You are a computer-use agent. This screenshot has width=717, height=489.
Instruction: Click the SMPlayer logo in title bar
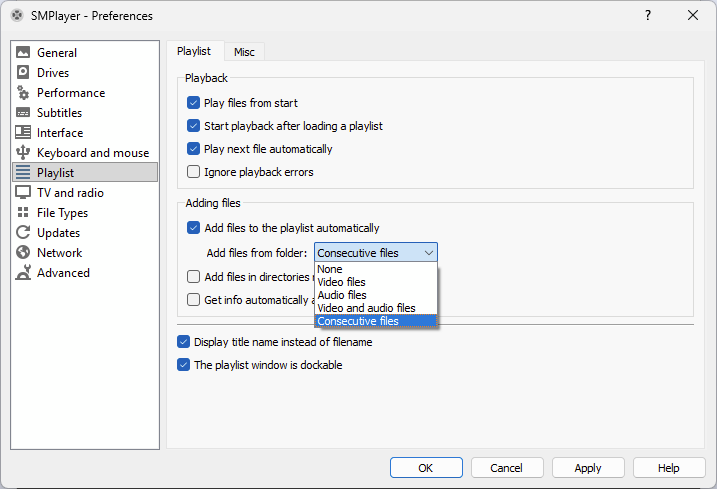17,16
